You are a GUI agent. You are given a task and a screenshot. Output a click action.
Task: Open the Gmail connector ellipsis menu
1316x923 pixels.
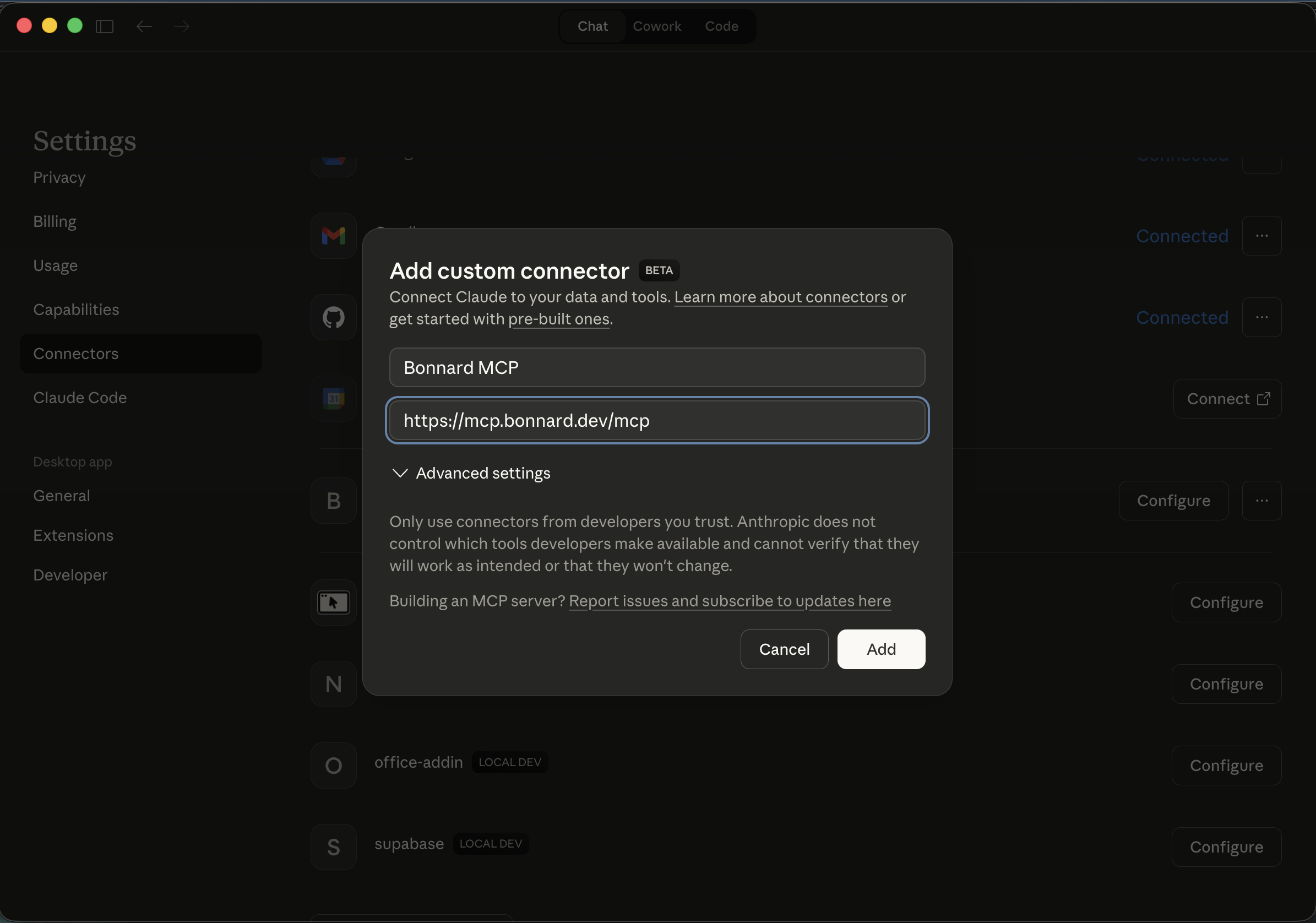point(1261,236)
